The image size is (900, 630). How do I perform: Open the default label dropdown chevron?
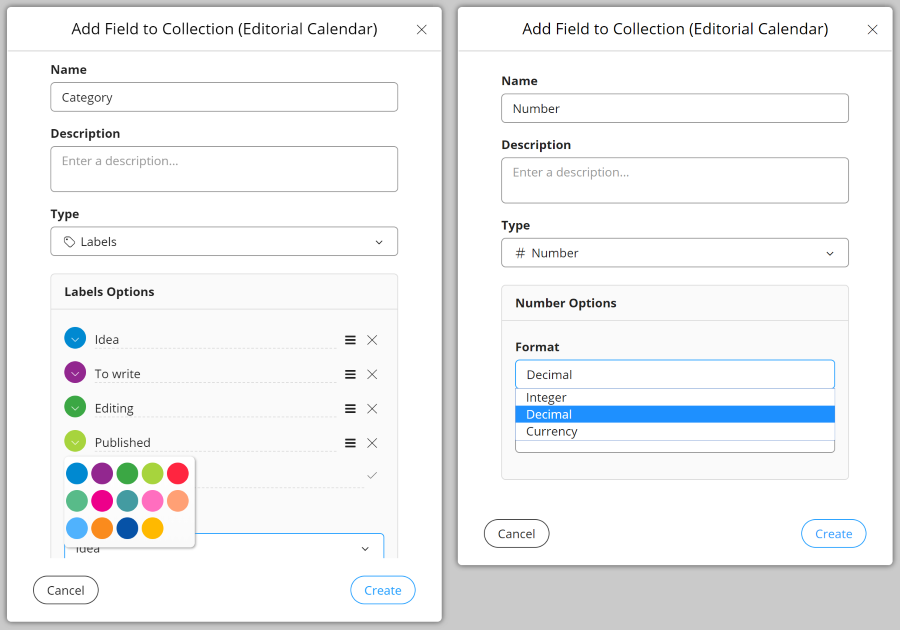click(x=365, y=549)
